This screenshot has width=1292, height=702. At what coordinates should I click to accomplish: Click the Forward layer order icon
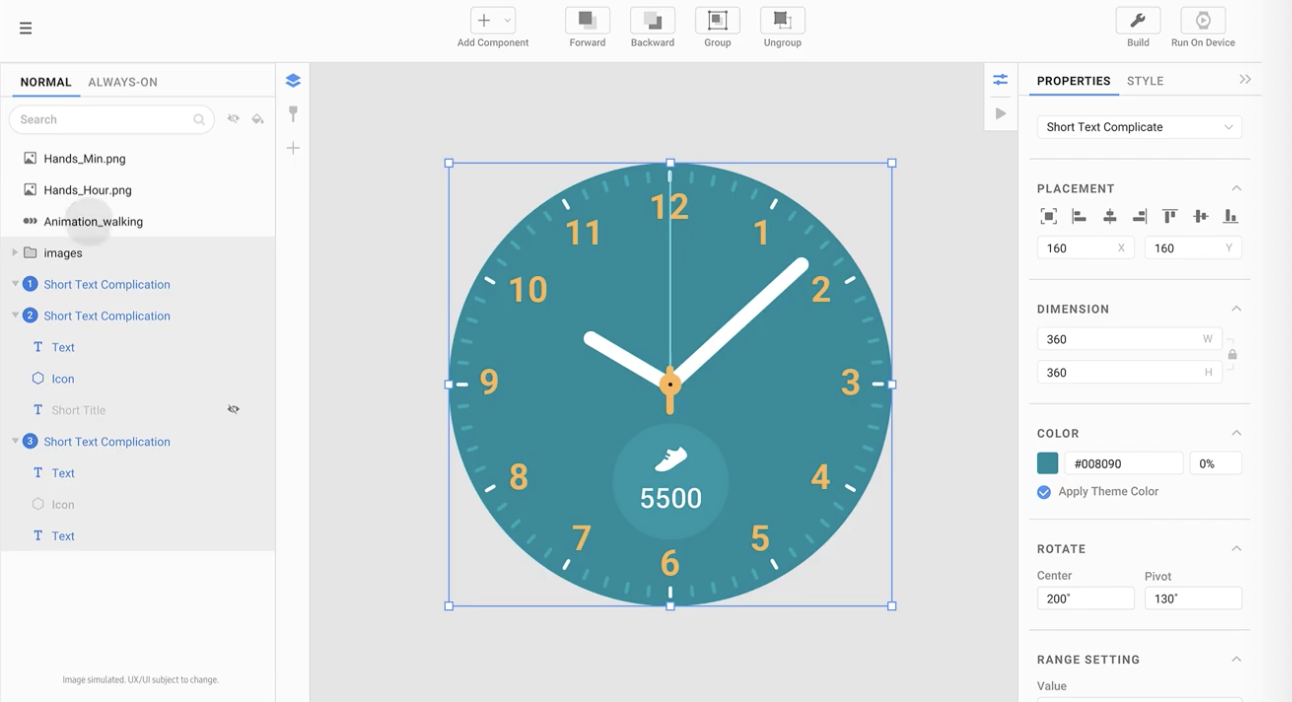(587, 21)
